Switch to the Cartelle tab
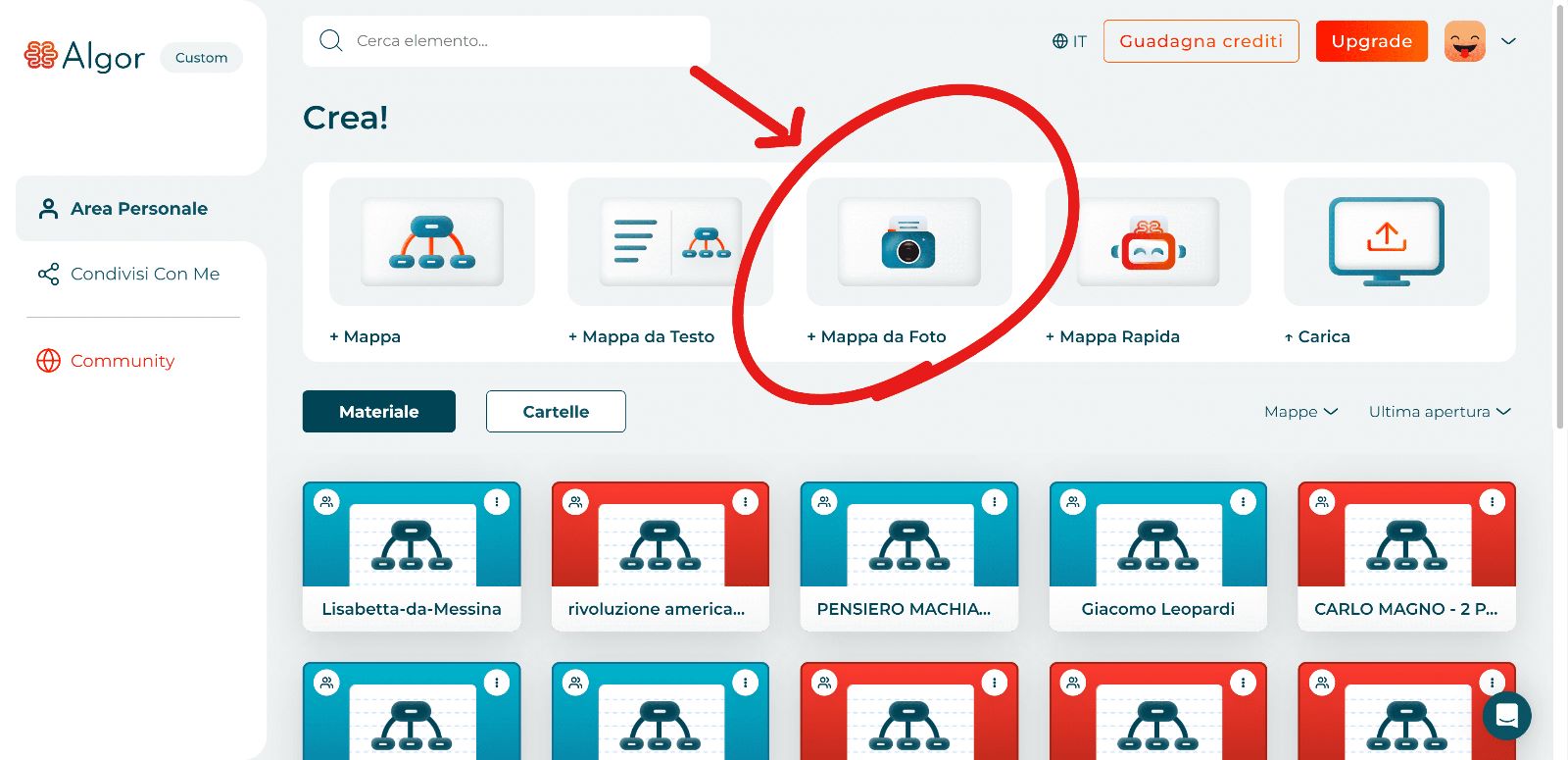This screenshot has height=760, width=1568. [x=556, y=412]
